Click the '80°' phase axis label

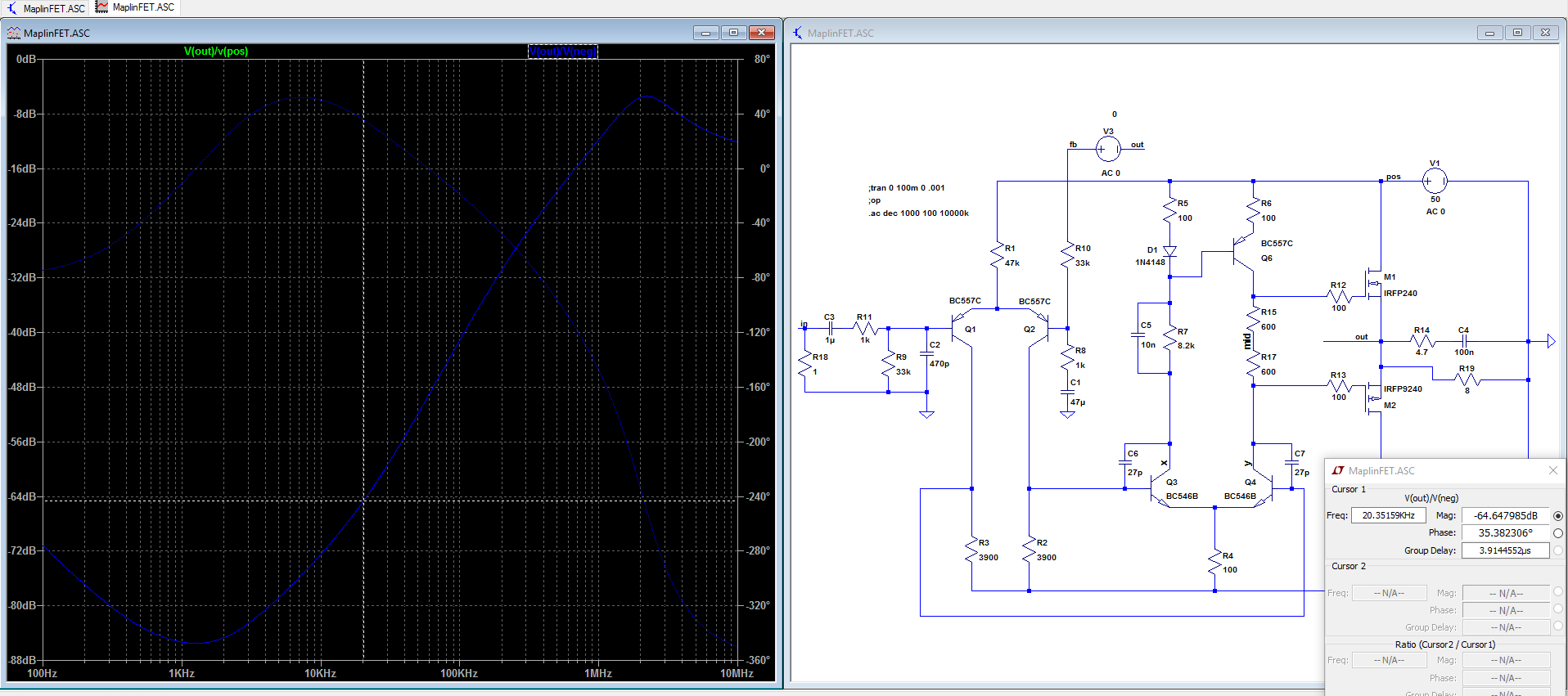coord(762,59)
